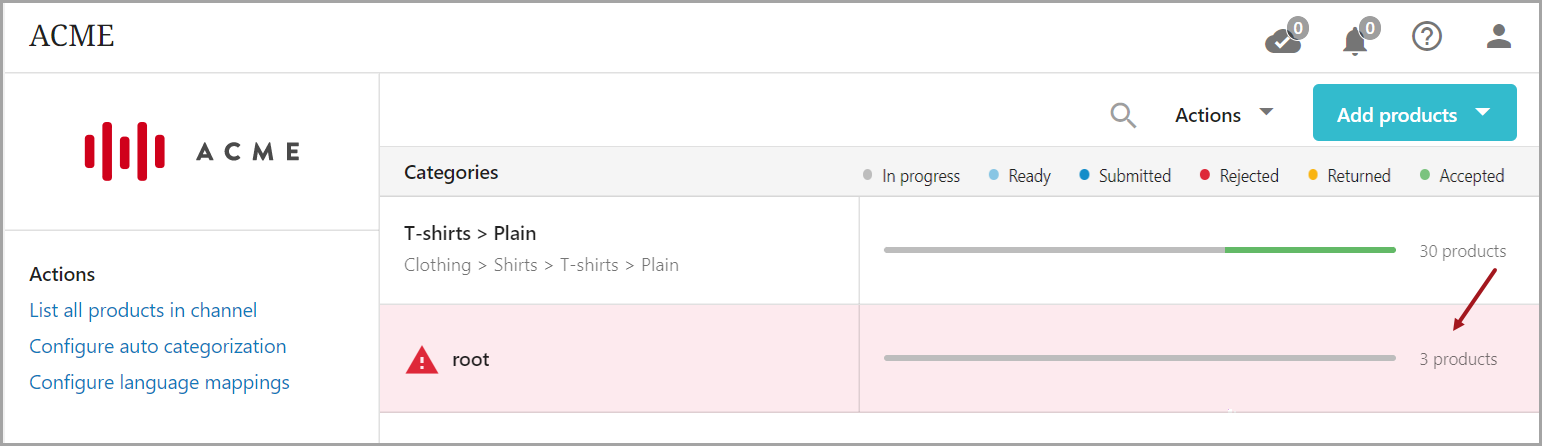Open the notifications bell
This screenshot has height=446, width=1542.
(x=1356, y=40)
